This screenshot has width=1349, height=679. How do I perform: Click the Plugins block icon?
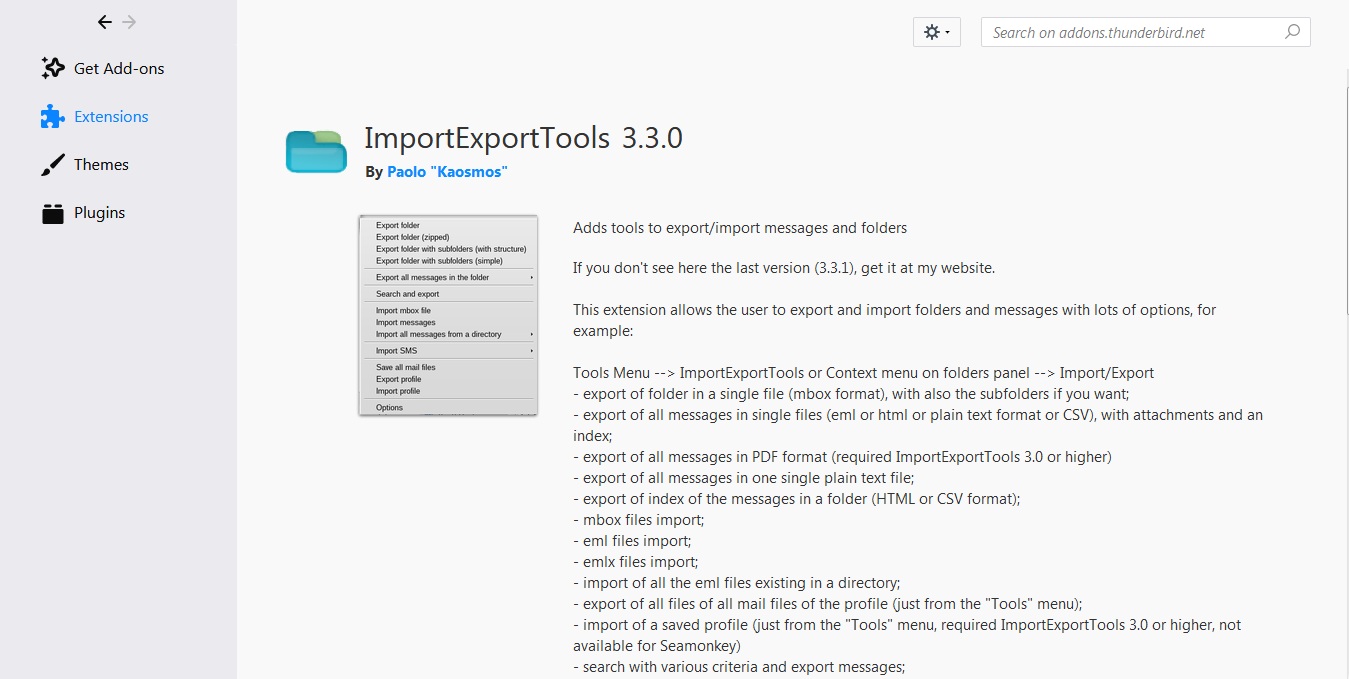[x=53, y=212]
